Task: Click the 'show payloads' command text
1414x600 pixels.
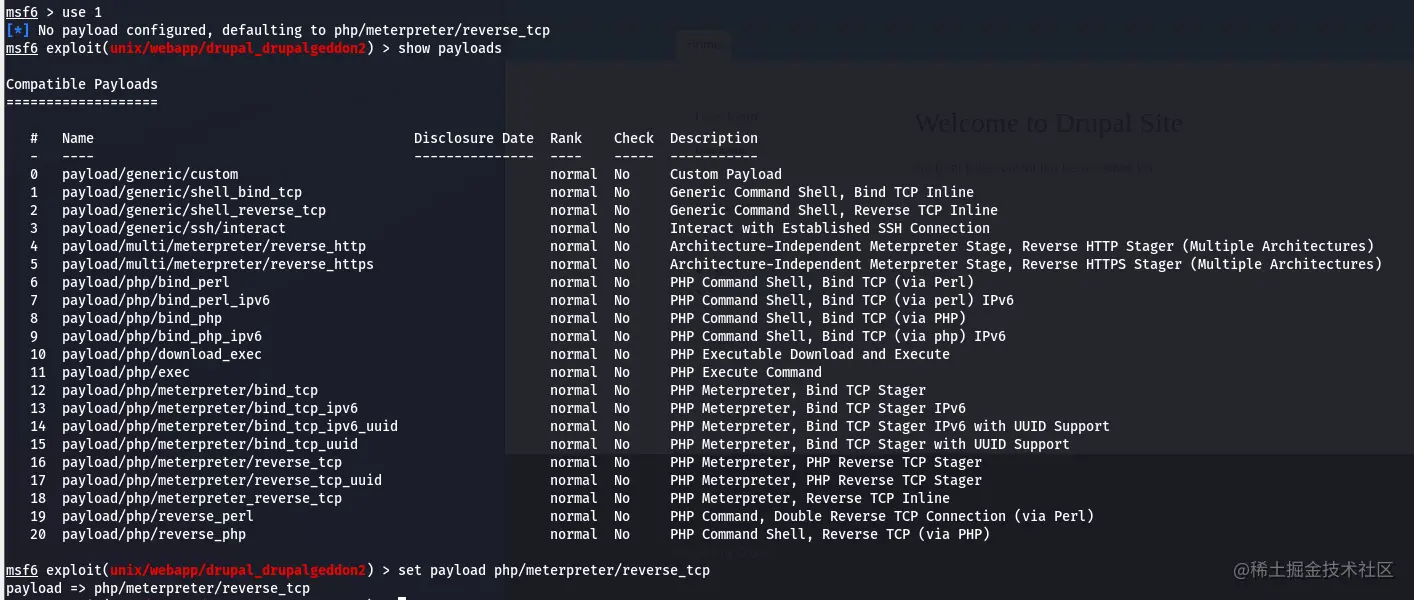Action: point(450,48)
